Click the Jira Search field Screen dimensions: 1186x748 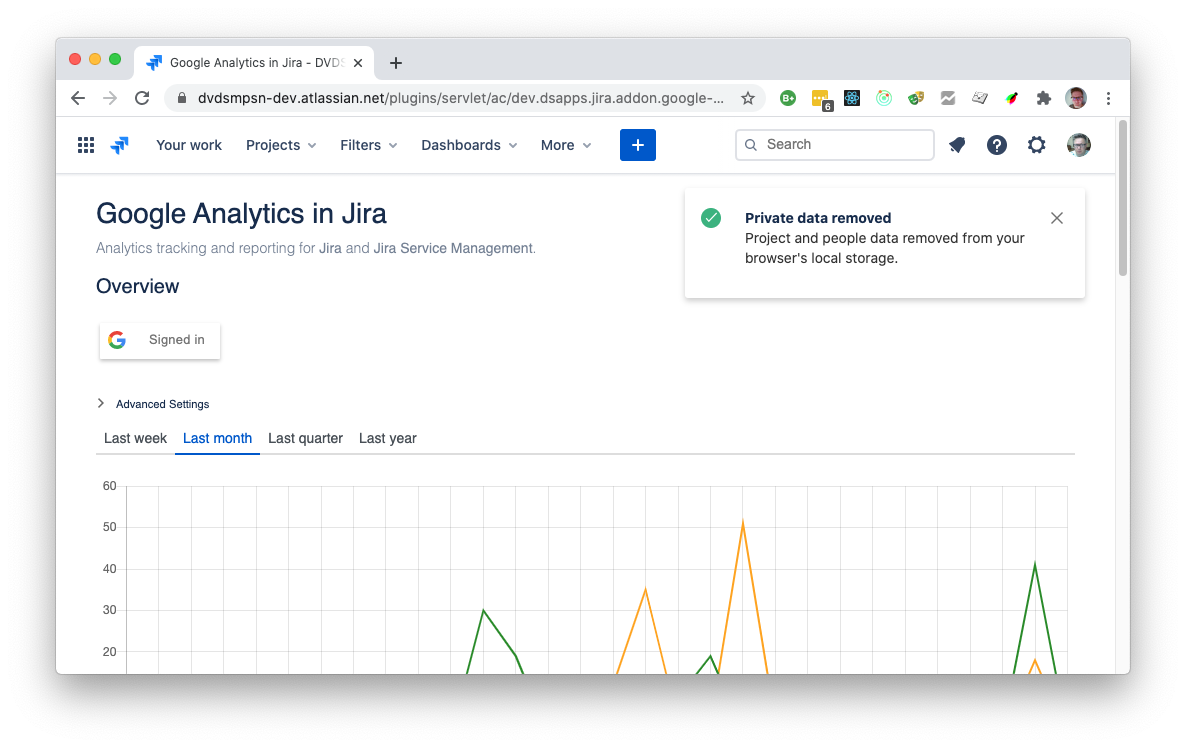tap(835, 145)
